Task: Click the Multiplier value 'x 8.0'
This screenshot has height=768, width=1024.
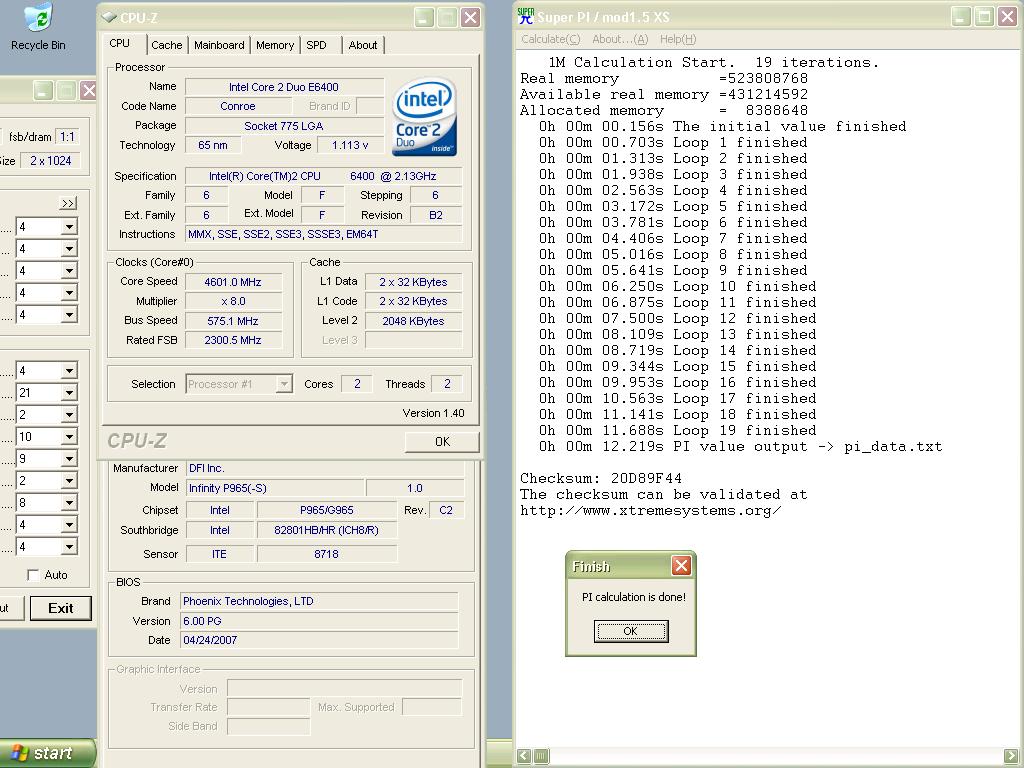Action: (233, 301)
